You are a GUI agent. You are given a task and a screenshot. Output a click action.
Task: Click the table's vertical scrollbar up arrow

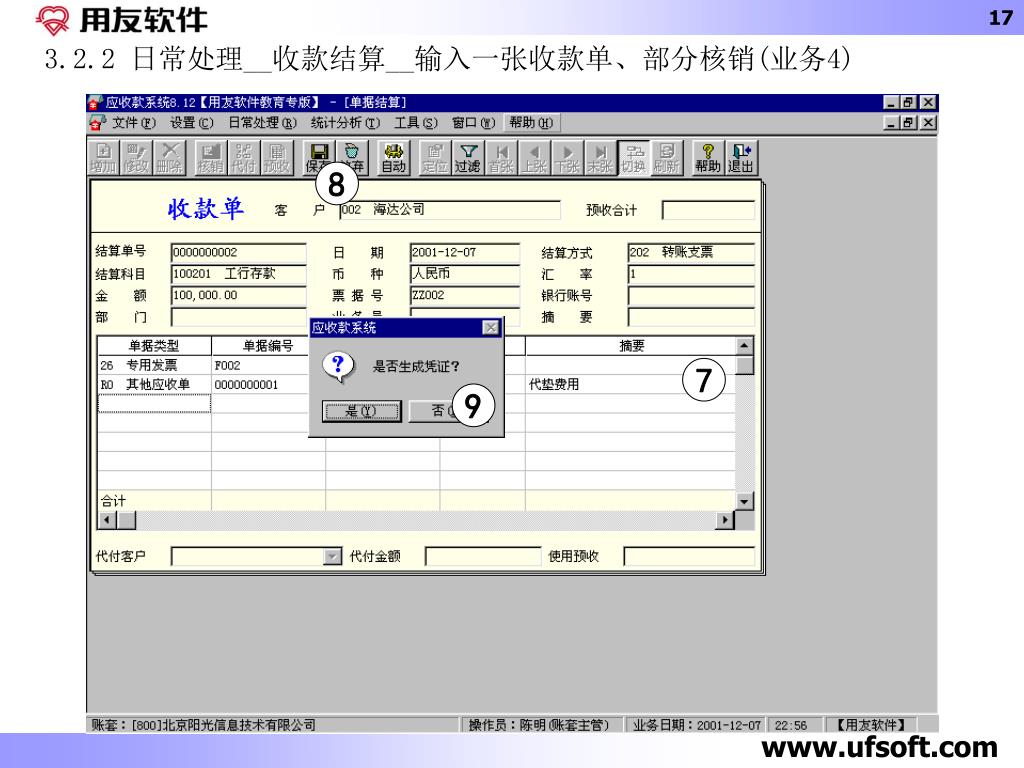pyautogui.click(x=744, y=345)
